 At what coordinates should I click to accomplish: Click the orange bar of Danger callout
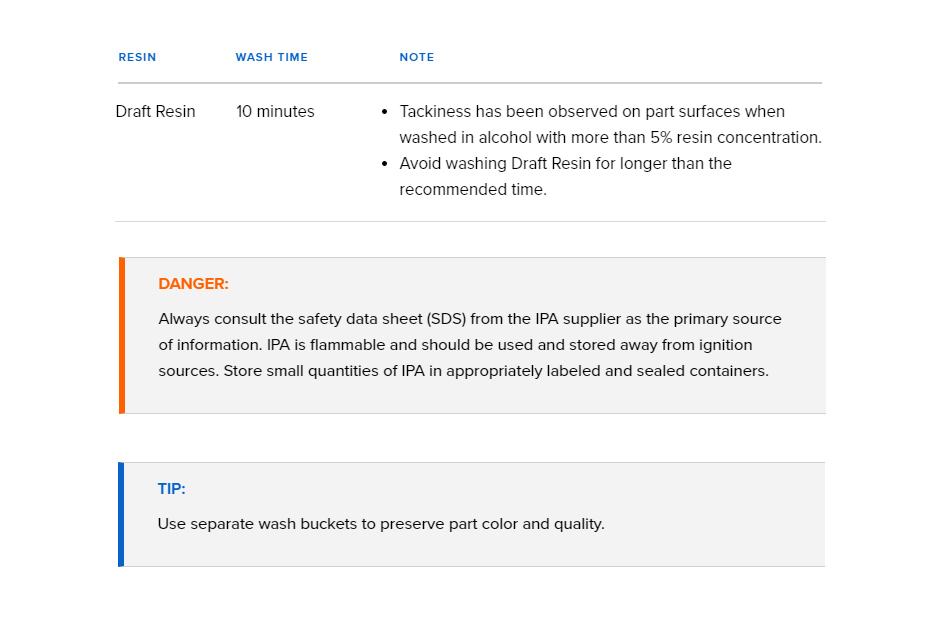[122, 335]
